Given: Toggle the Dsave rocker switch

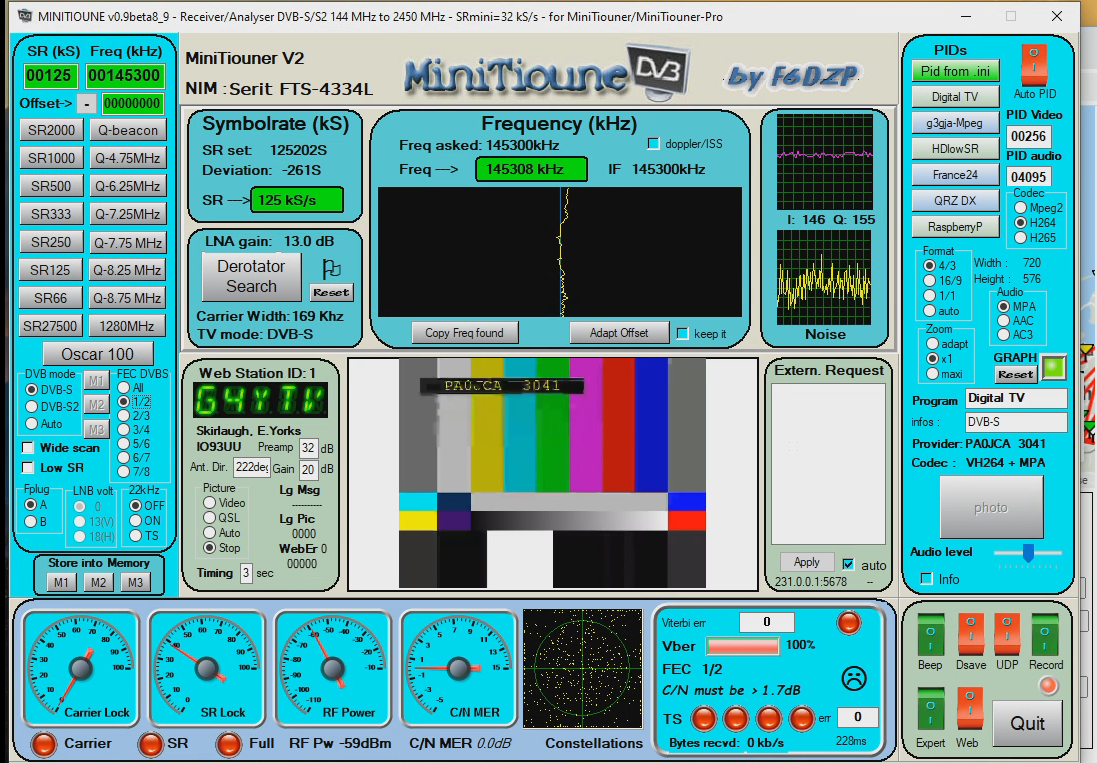Looking at the screenshot, I should point(970,634).
